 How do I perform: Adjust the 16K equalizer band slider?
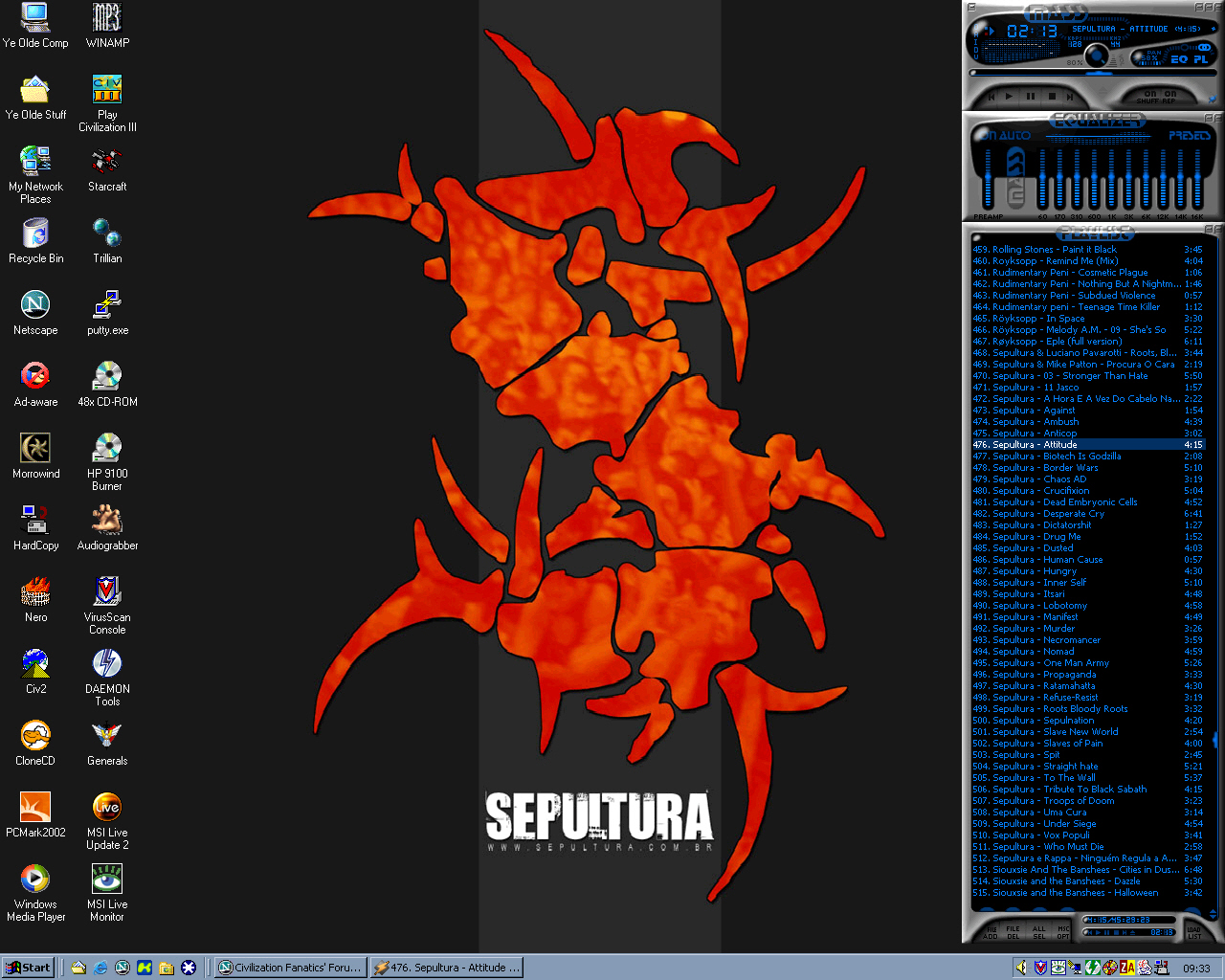(1198, 177)
